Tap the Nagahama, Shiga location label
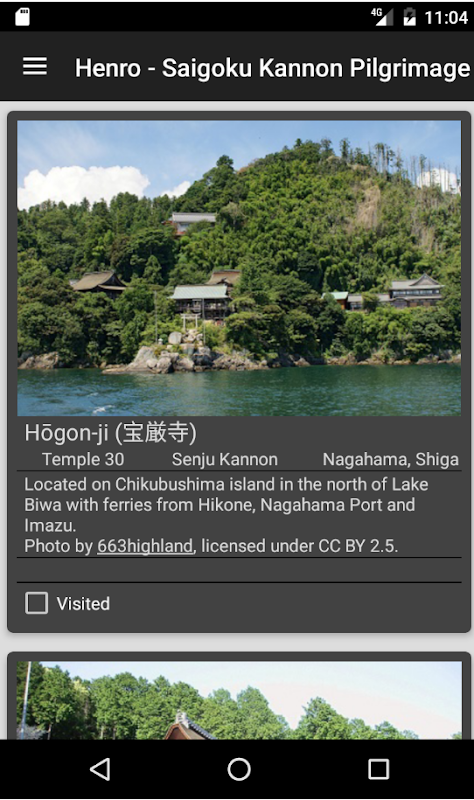Image resolution: width=474 pixels, height=800 pixels. tap(390, 459)
